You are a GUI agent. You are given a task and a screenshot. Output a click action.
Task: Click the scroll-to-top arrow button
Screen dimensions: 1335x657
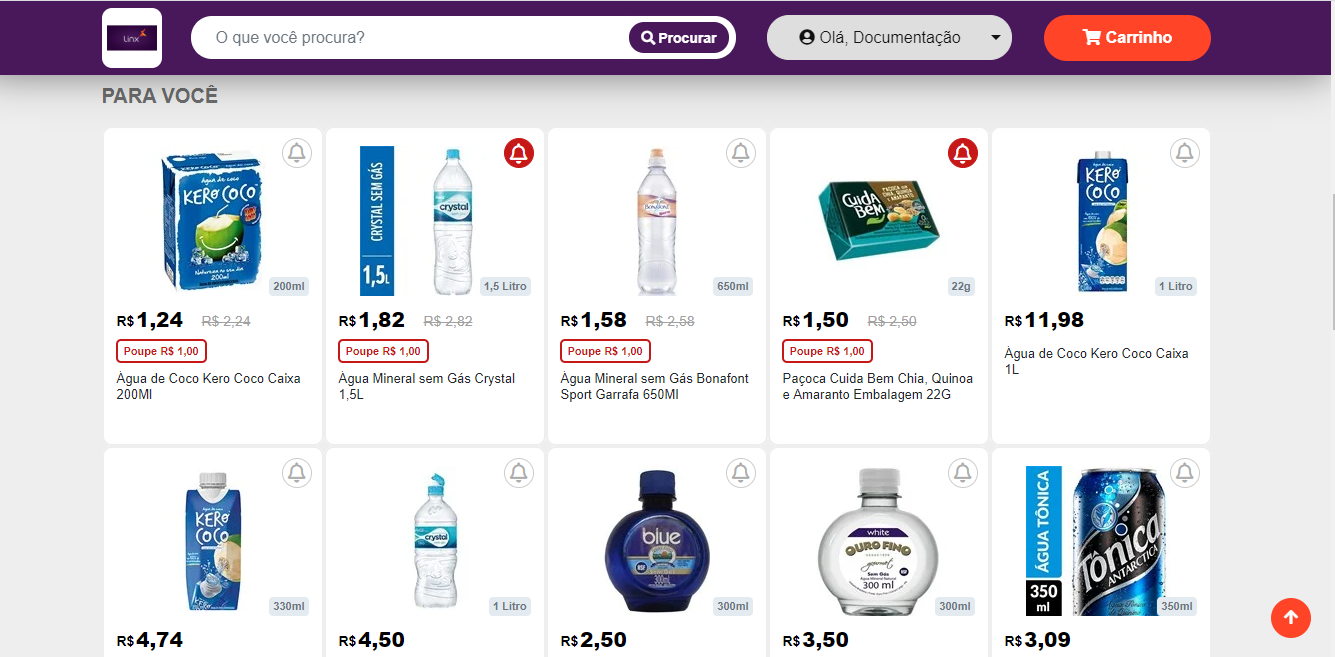[1290, 617]
